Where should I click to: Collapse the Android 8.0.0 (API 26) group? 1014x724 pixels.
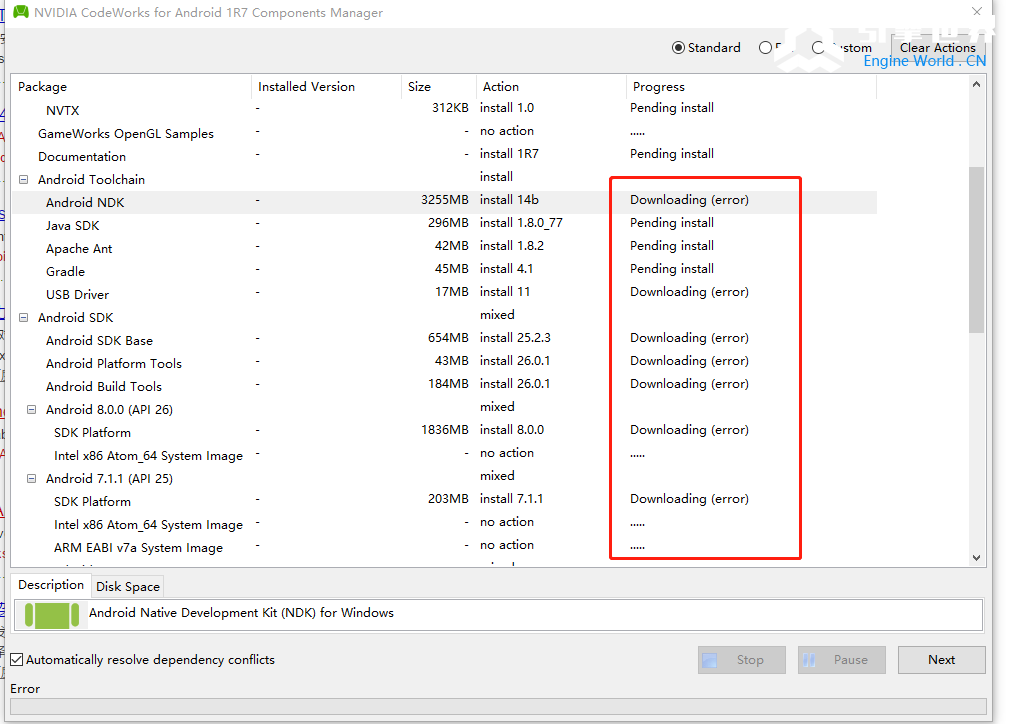click(31, 410)
